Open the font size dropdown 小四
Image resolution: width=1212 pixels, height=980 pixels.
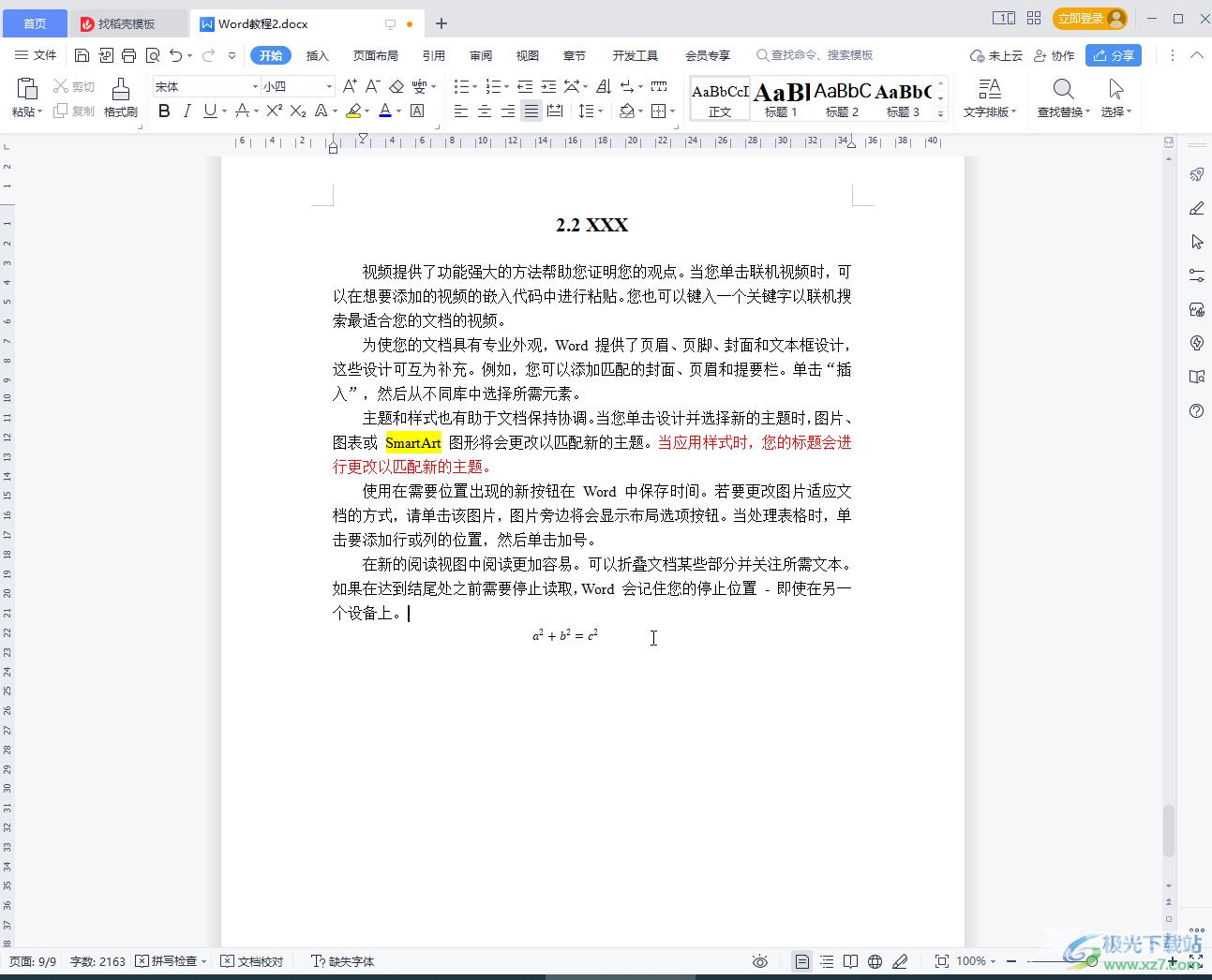tap(329, 86)
